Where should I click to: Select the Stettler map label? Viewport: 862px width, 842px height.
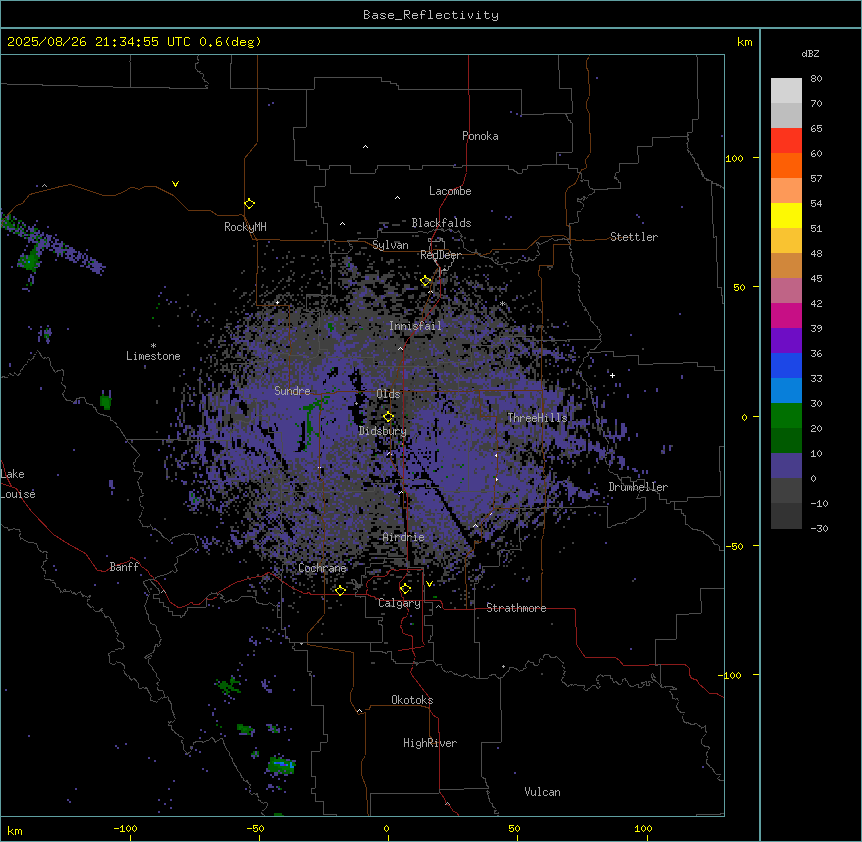pyautogui.click(x=634, y=237)
